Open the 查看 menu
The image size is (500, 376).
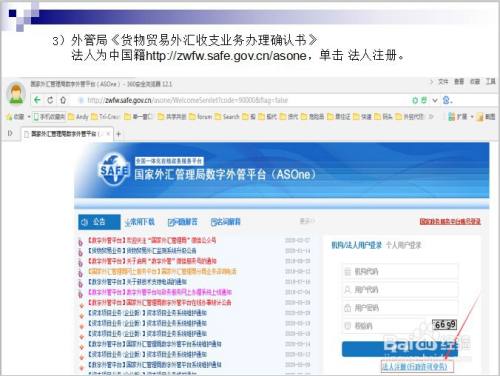pyautogui.click(x=459, y=81)
